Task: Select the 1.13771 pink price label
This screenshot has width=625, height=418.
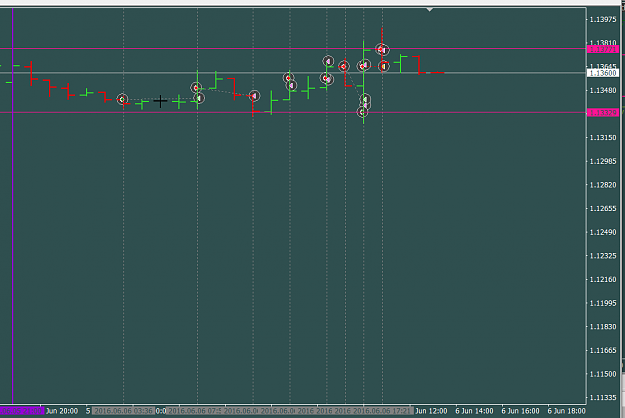Action: 603,49
